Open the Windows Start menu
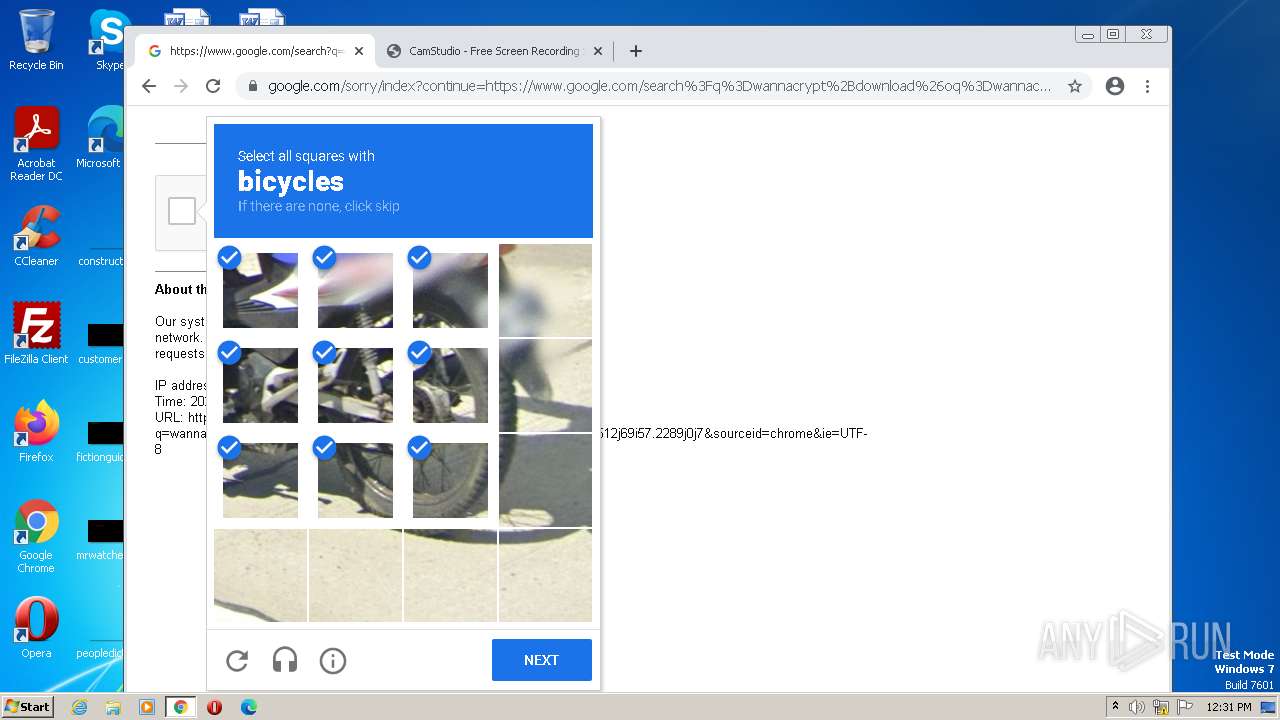The image size is (1280, 720). point(27,707)
